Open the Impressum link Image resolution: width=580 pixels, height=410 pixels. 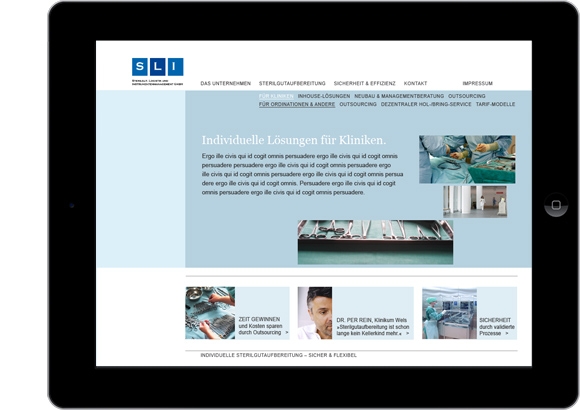click(478, 84)
